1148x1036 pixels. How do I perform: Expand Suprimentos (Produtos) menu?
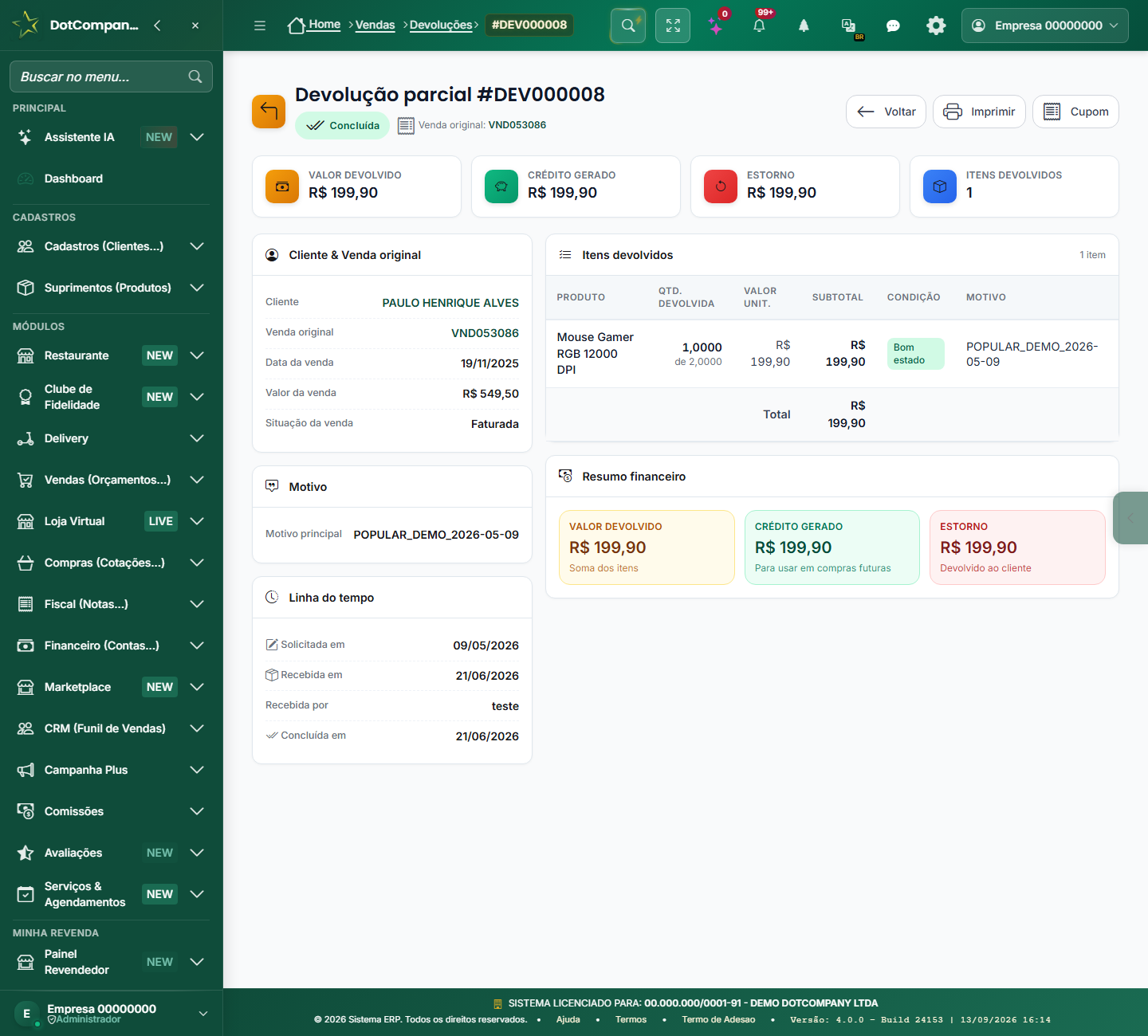(x=197, y=288)
